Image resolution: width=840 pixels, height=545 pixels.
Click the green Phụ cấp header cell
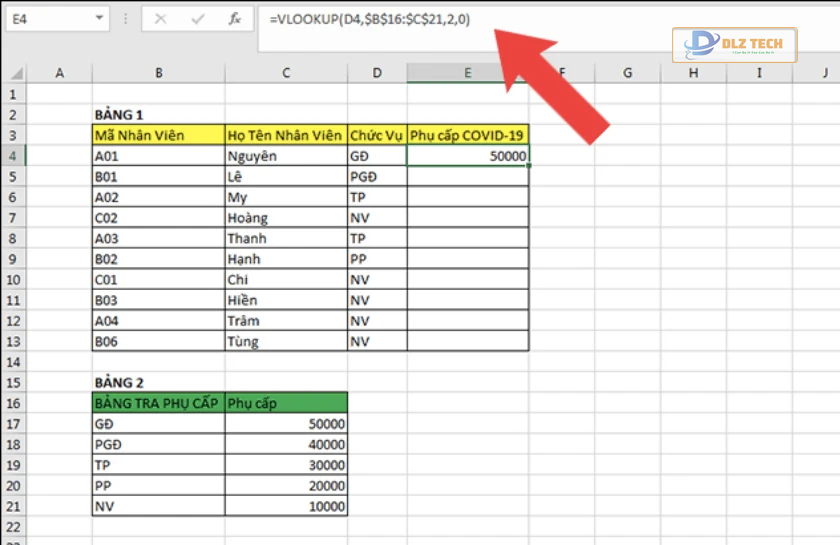pyautogui.click(x=286, y=403)
